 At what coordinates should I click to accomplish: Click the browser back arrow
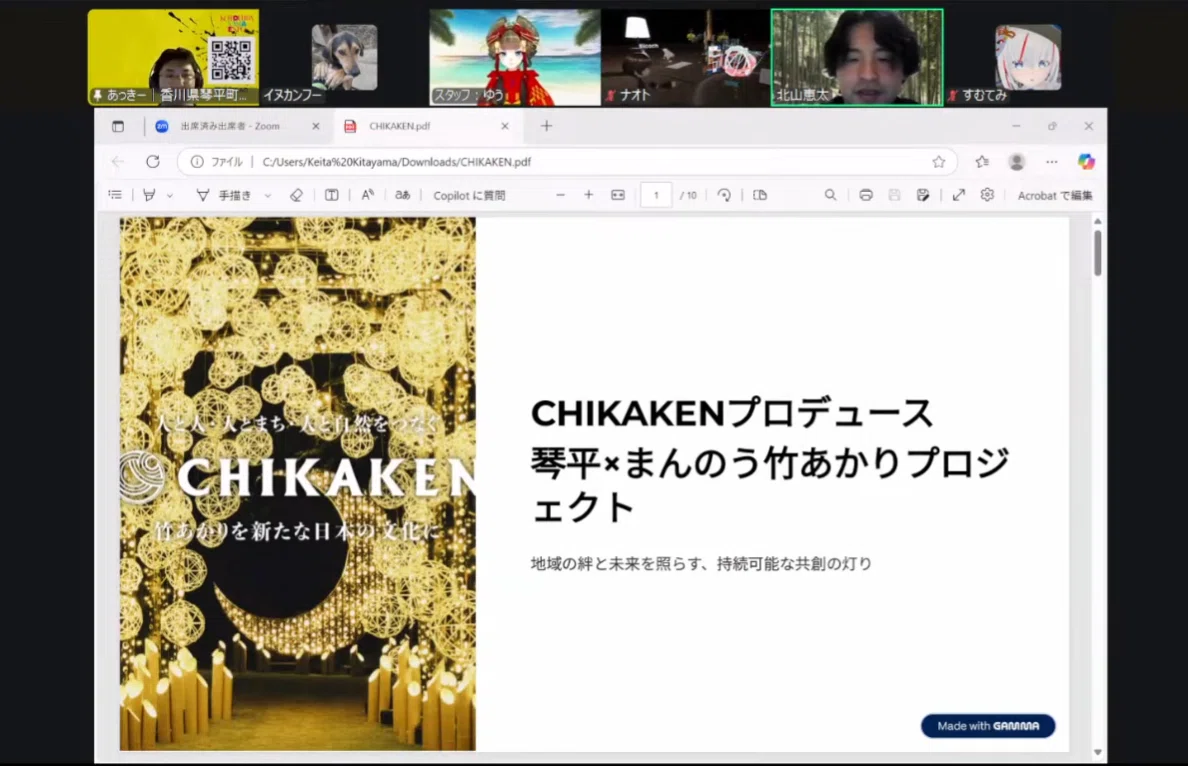(117, 161)
